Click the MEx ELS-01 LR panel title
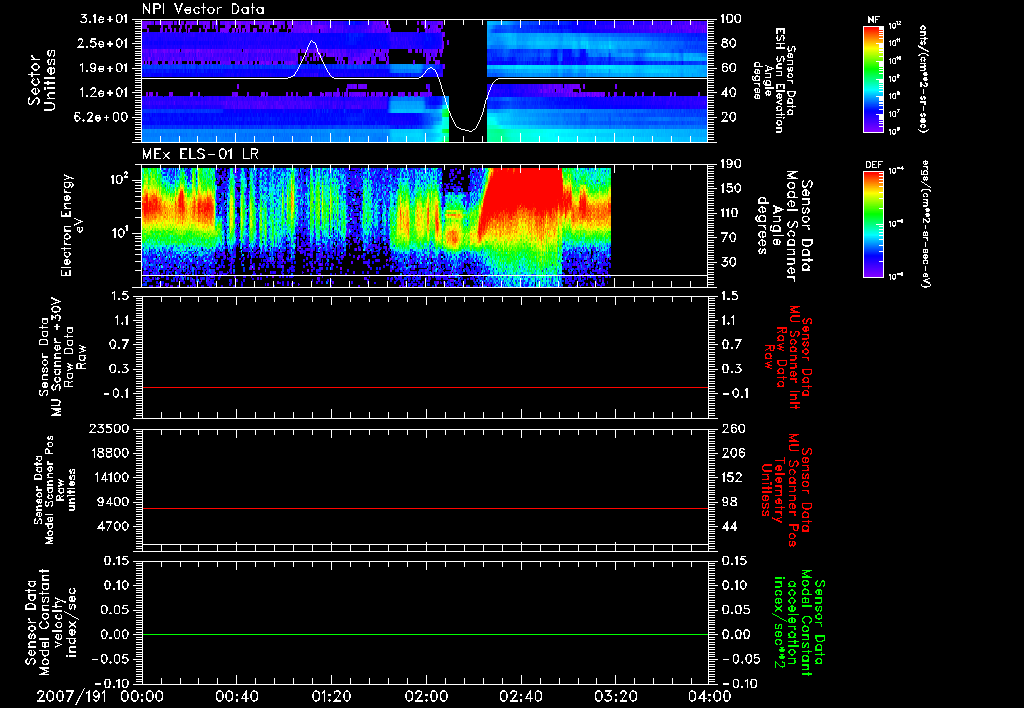The width and height of the screenshot is (1024, 708). tap(200, 154)
